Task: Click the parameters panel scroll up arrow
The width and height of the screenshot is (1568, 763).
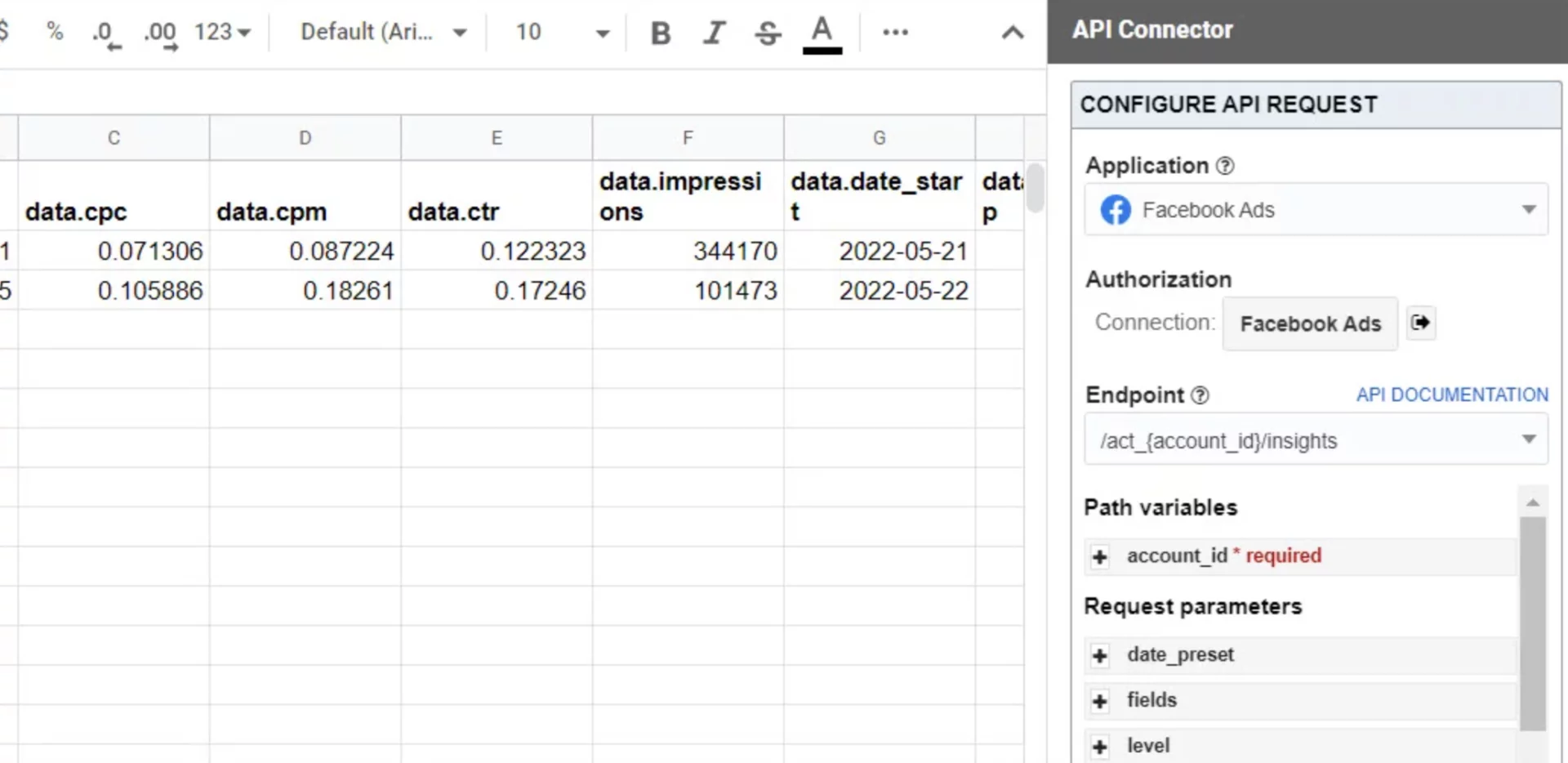Action: tap(1533, 502)
